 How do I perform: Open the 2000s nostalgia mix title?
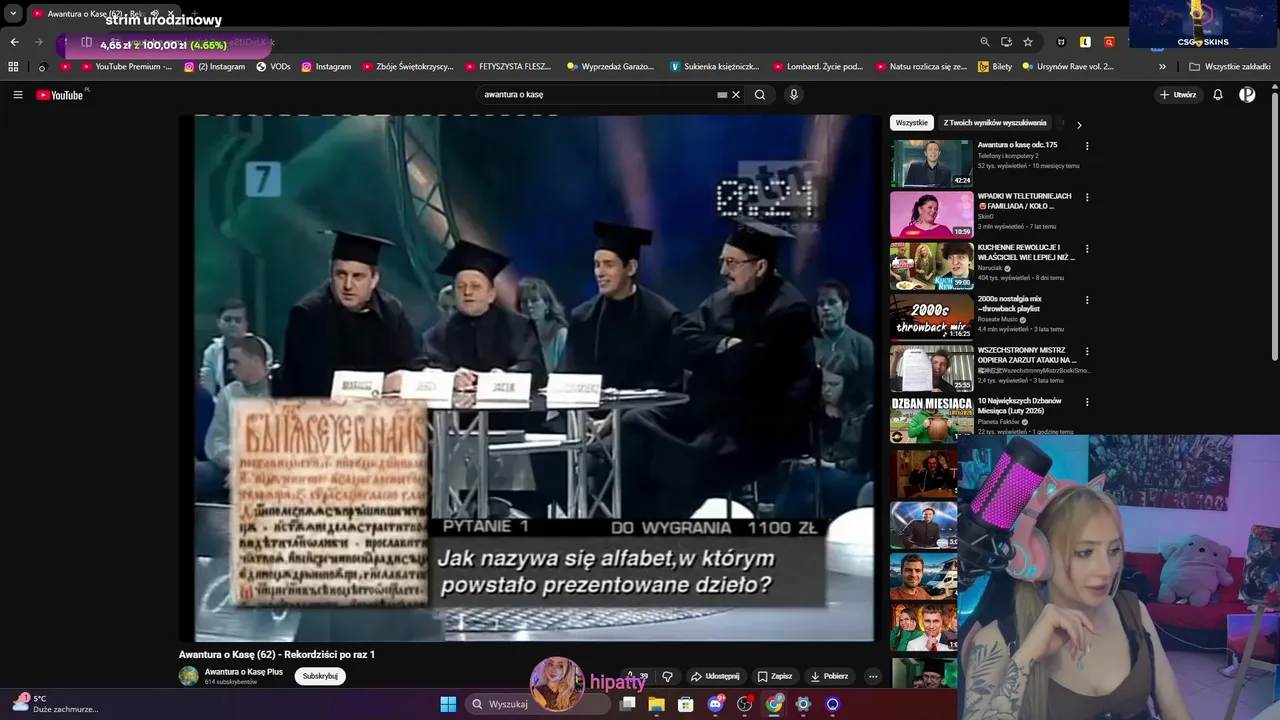pyautogui.click(x=1010, y=304)
